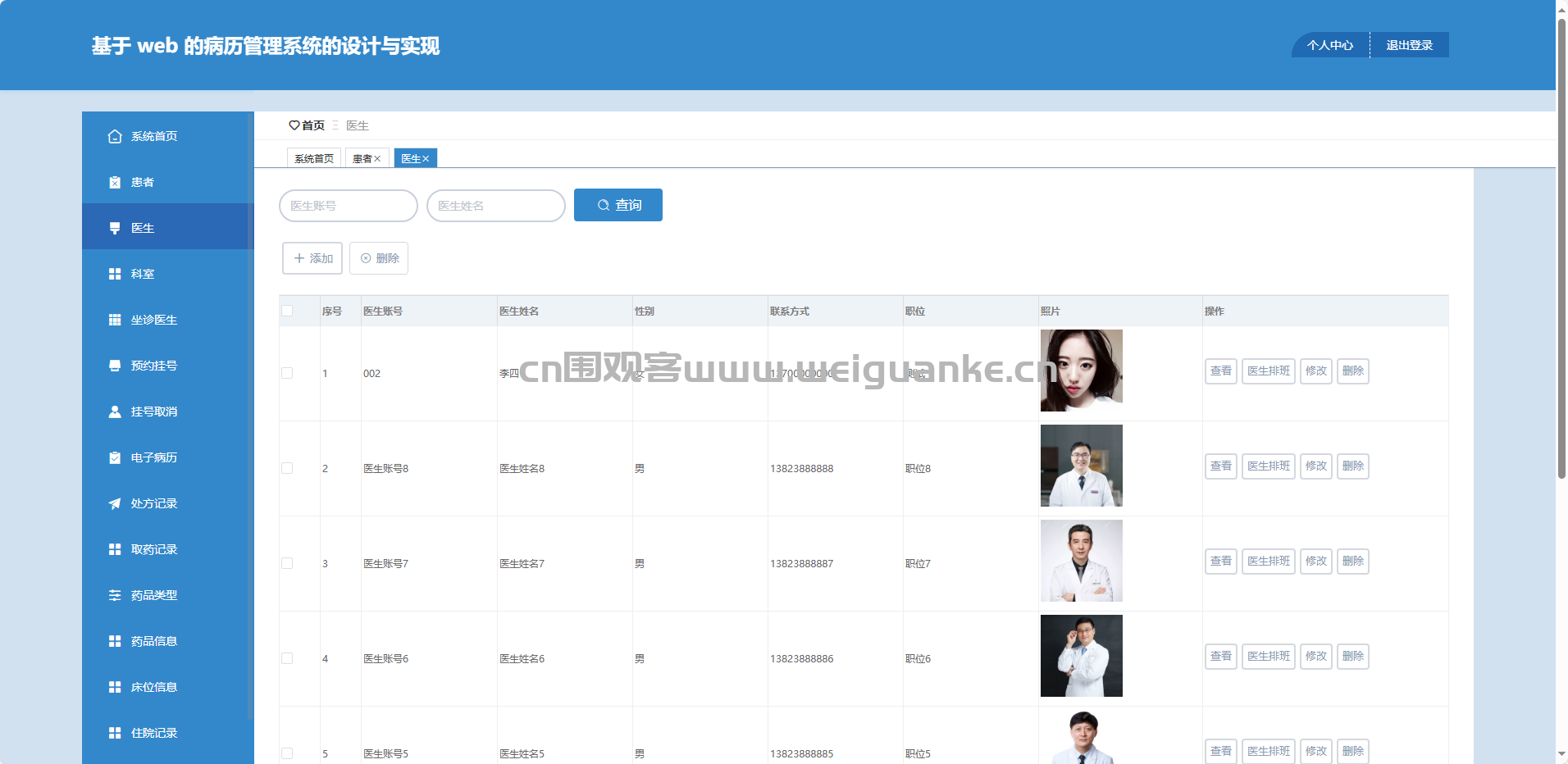Click the photo of doctor 002
This screenshot has width=1568, height=764.
[x=1082, y=371]
